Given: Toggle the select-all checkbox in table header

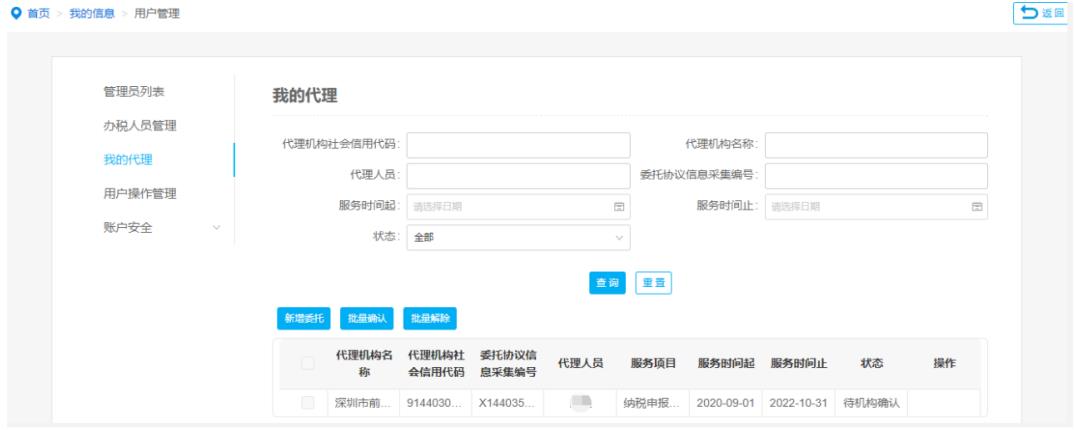Looking at the screenshot, I should (308, 364).
